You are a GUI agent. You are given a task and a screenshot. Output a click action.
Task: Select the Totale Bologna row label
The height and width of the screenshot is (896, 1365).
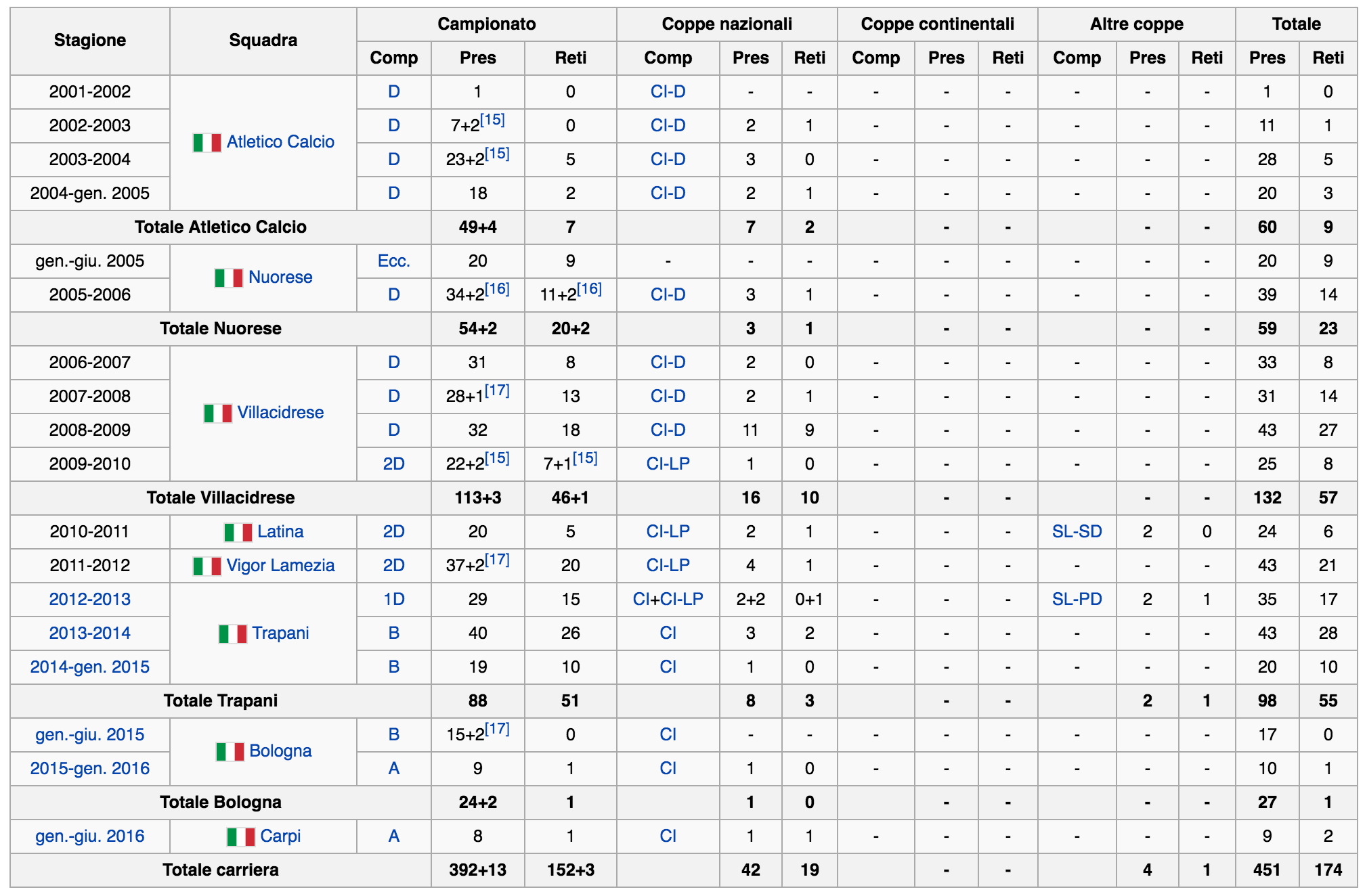click(x=221, y=803)
